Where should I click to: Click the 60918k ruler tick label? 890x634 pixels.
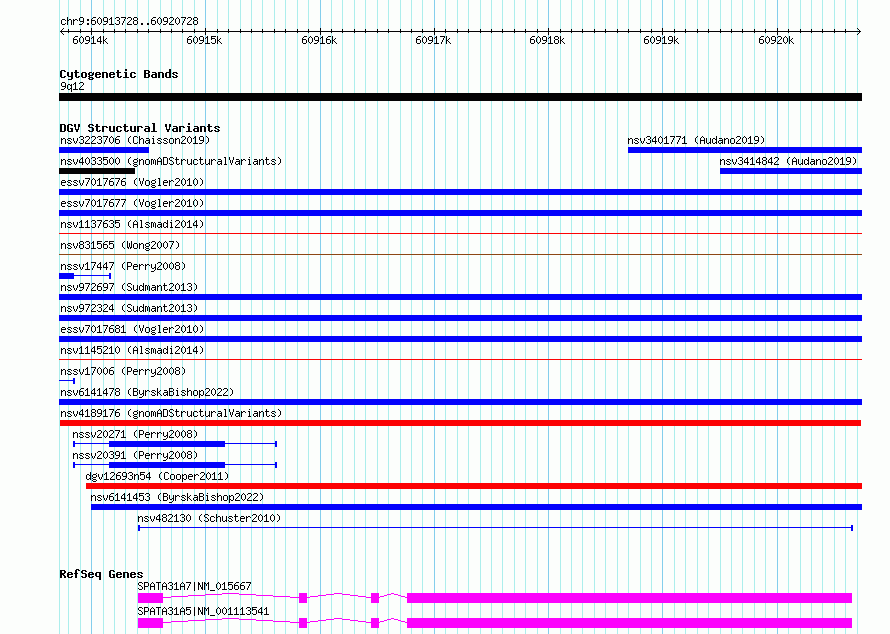click(x=547, y=40)
